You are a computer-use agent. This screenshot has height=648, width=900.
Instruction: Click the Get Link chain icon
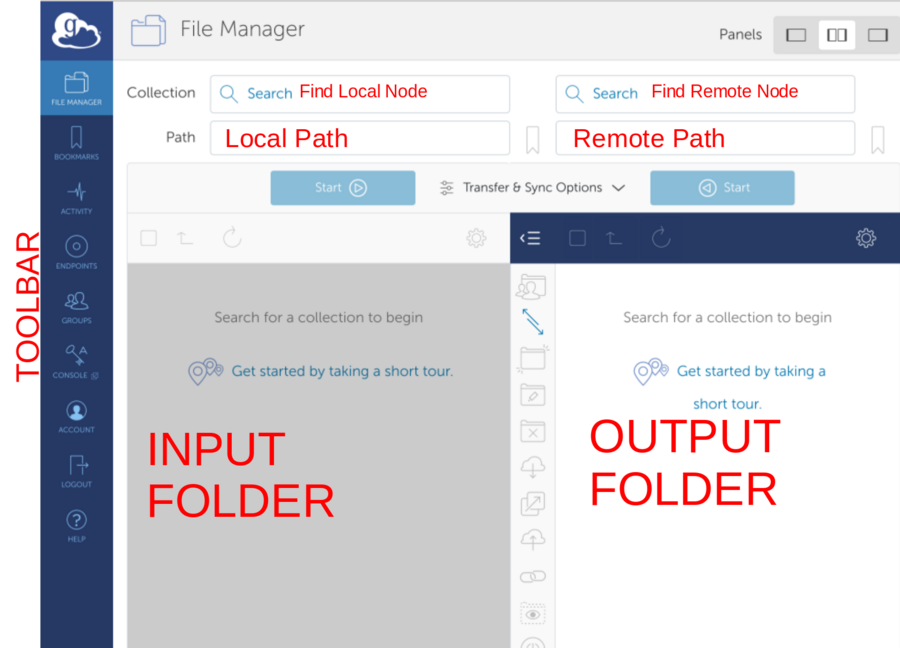click(x=533, y=577)
